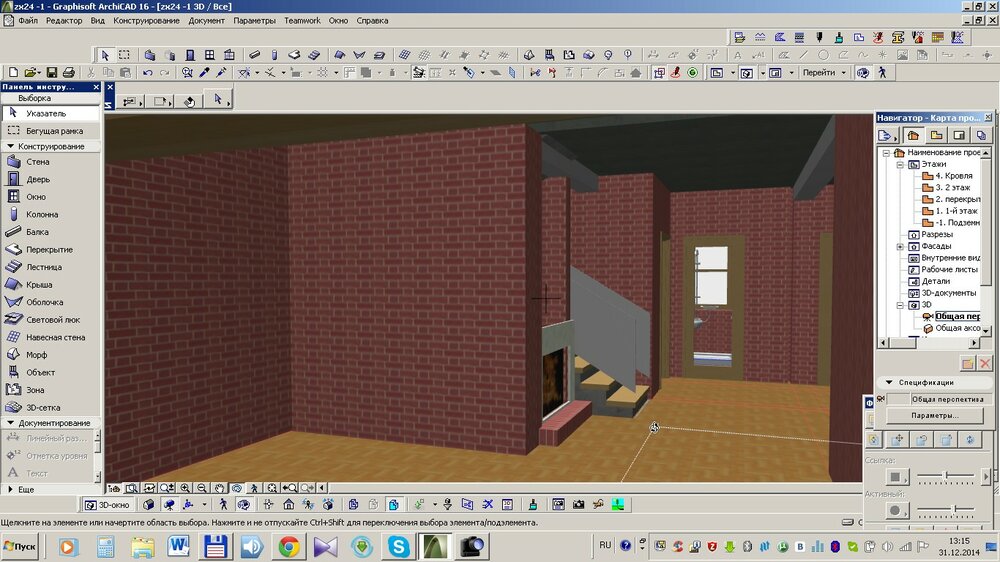Image resolution: width=1000 pixels, height=562 pixels.
Task: Open the Конструирование menu
Action: point(147,20)
